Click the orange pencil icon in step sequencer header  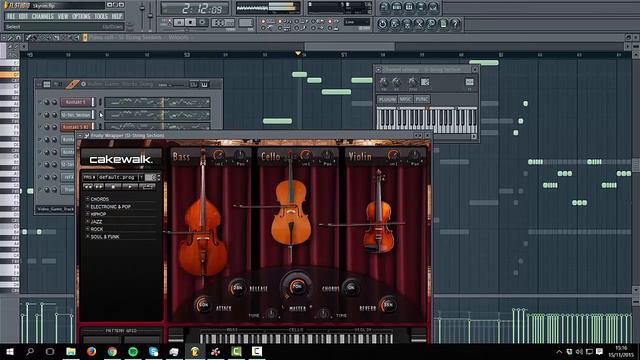click(72, 84)
